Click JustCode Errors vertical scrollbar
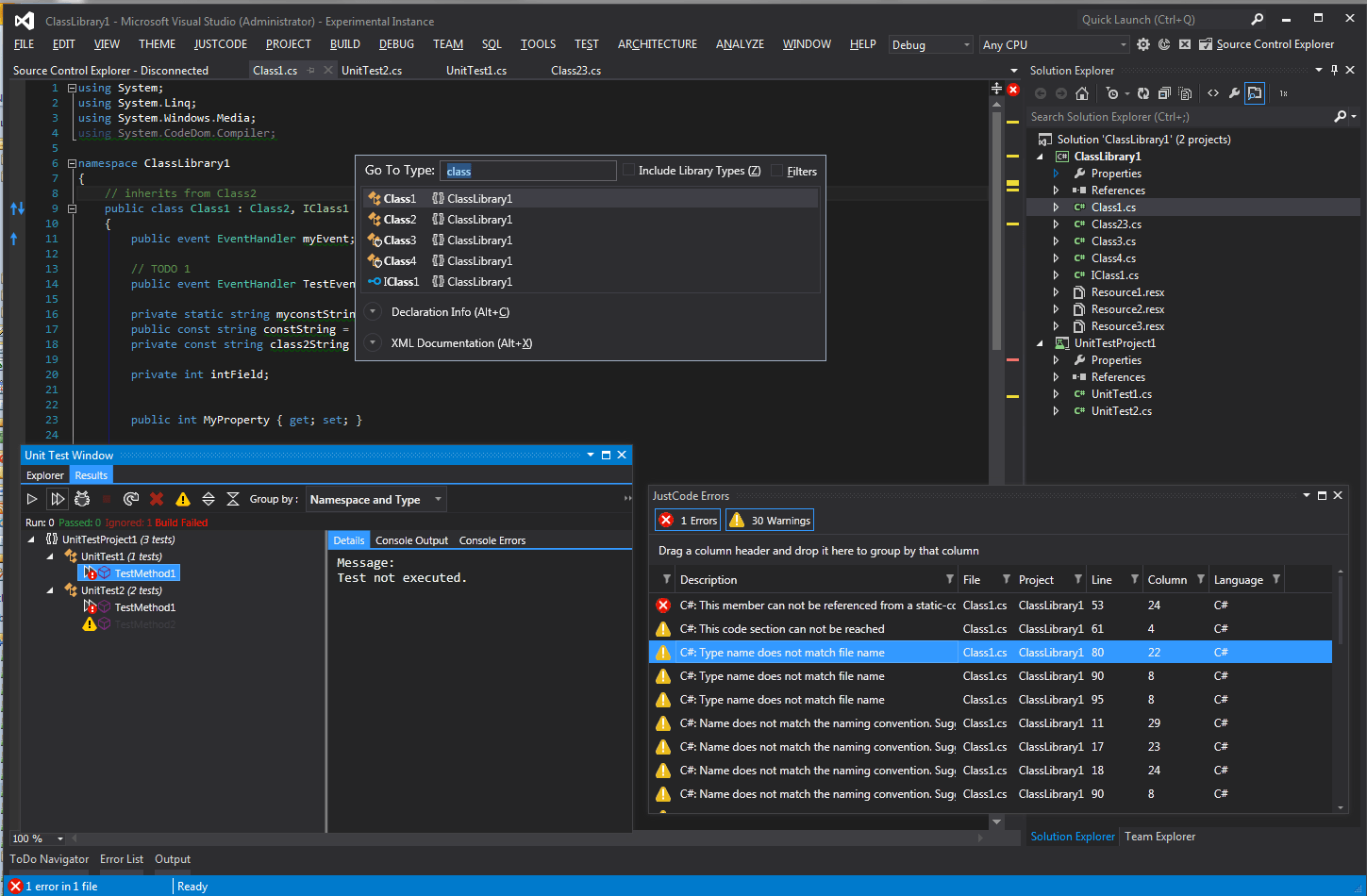Viewport: 1367px width, 896px height. click(1341, 689)
